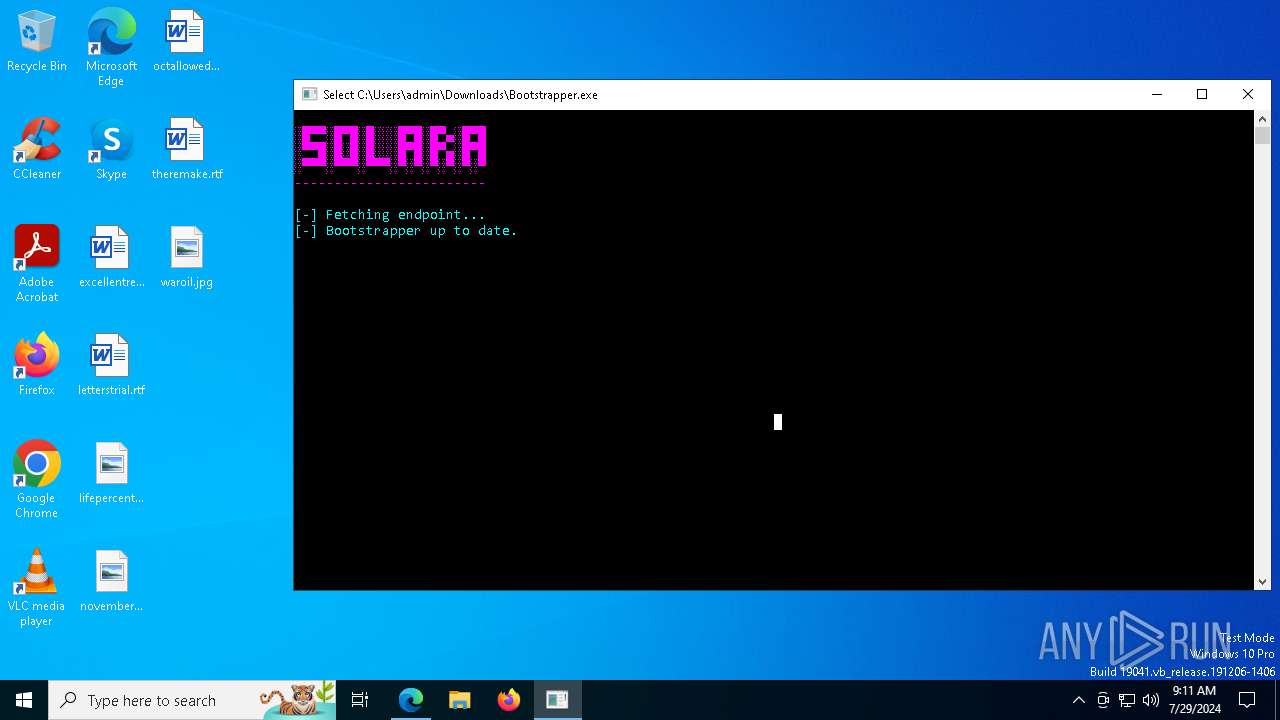Screen dimensions: 1280x720
Task: Select letterstrial.rtf document on desktop
Action: 111,365
